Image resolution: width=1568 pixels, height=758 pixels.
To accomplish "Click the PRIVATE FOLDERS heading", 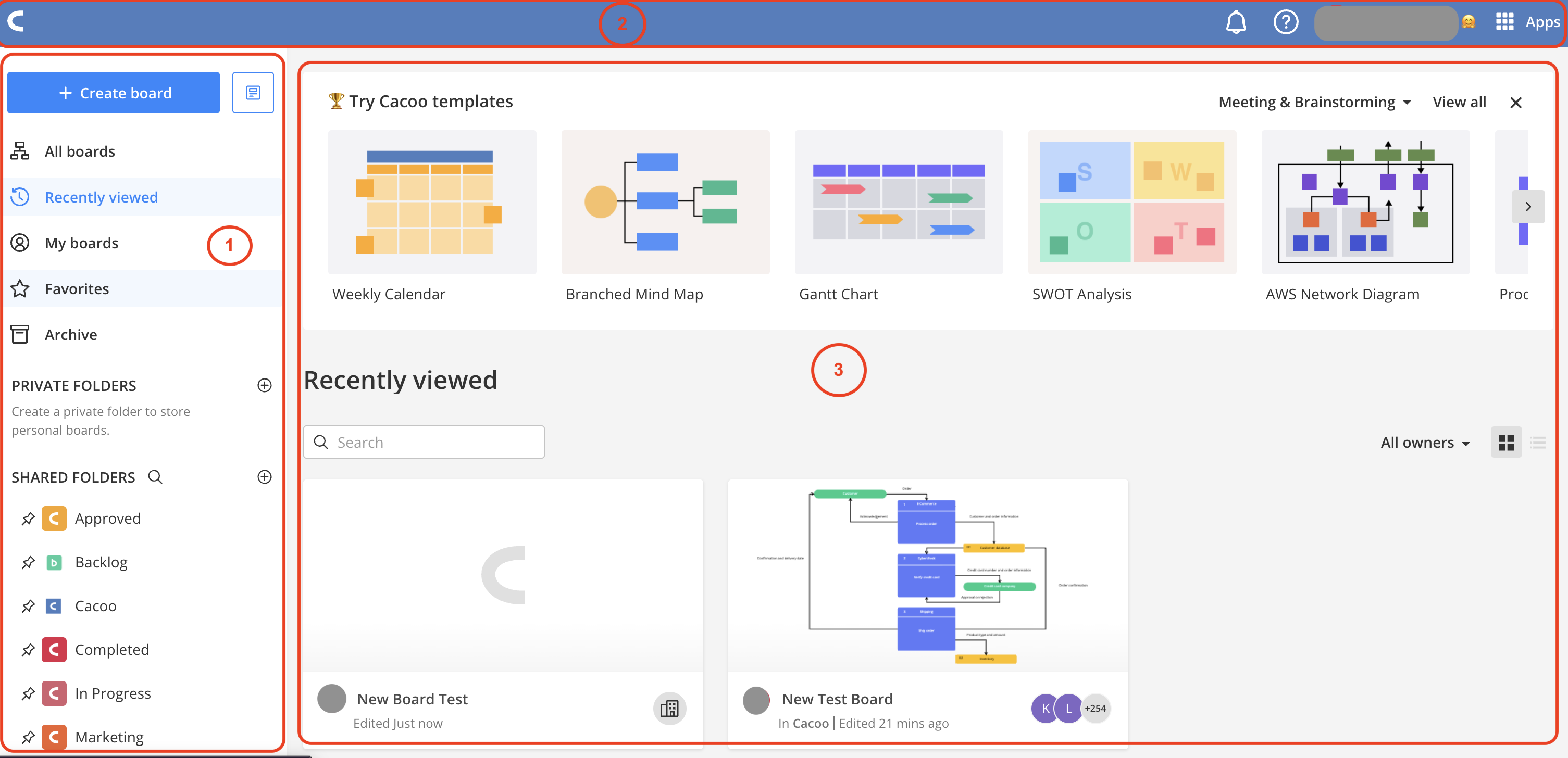I will (x=73, y=386).
